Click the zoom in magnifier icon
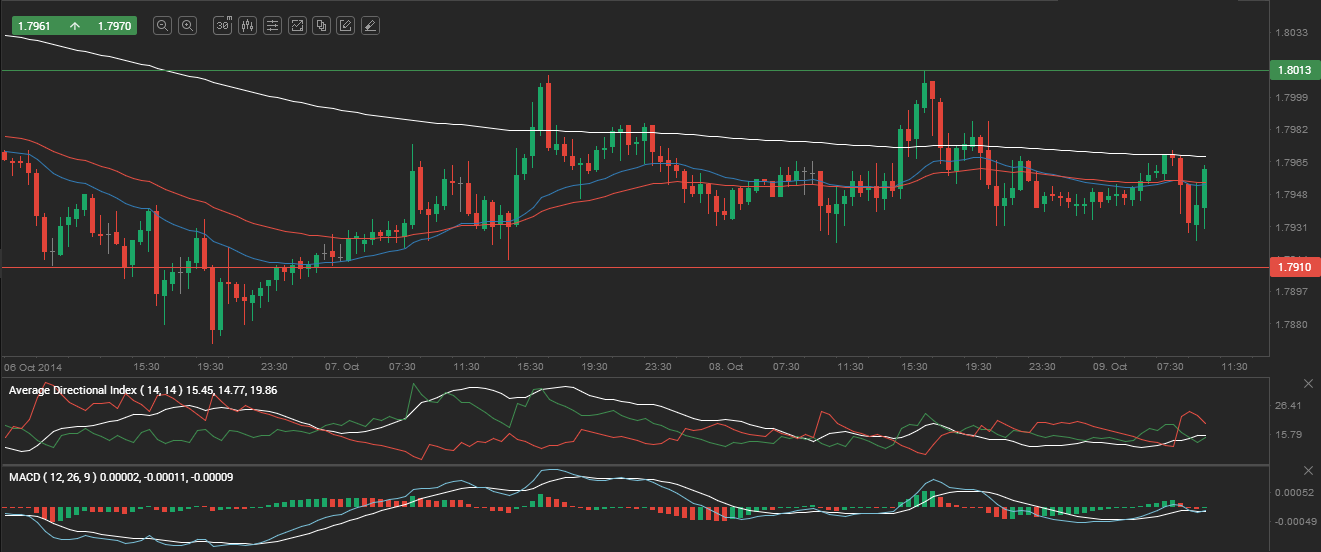This screenshot has width=1321, height=552. (x=187, y=26)
